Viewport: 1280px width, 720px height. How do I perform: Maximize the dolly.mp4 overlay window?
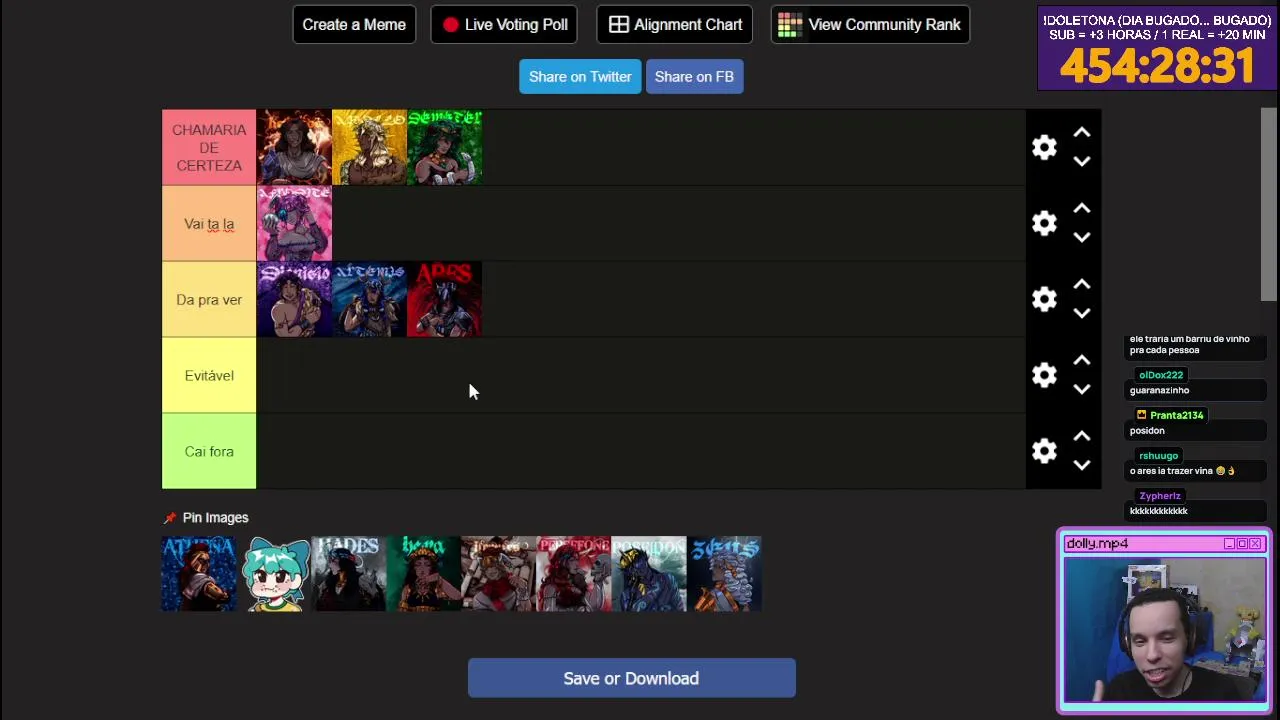point(1242,544)
